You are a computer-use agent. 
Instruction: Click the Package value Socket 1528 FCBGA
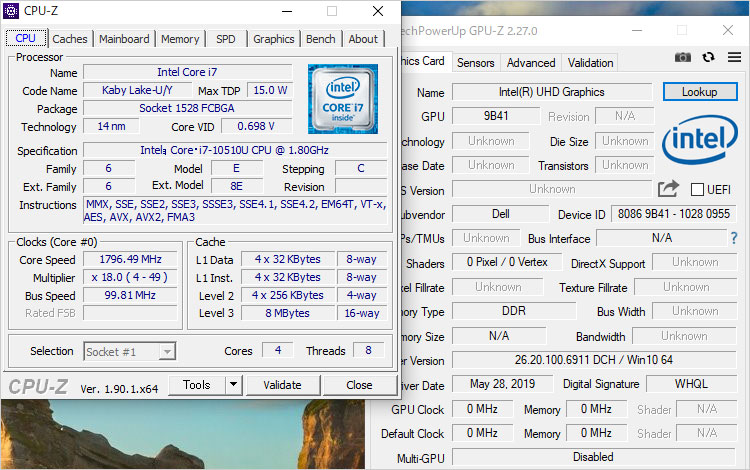click(x=187, y=108)
